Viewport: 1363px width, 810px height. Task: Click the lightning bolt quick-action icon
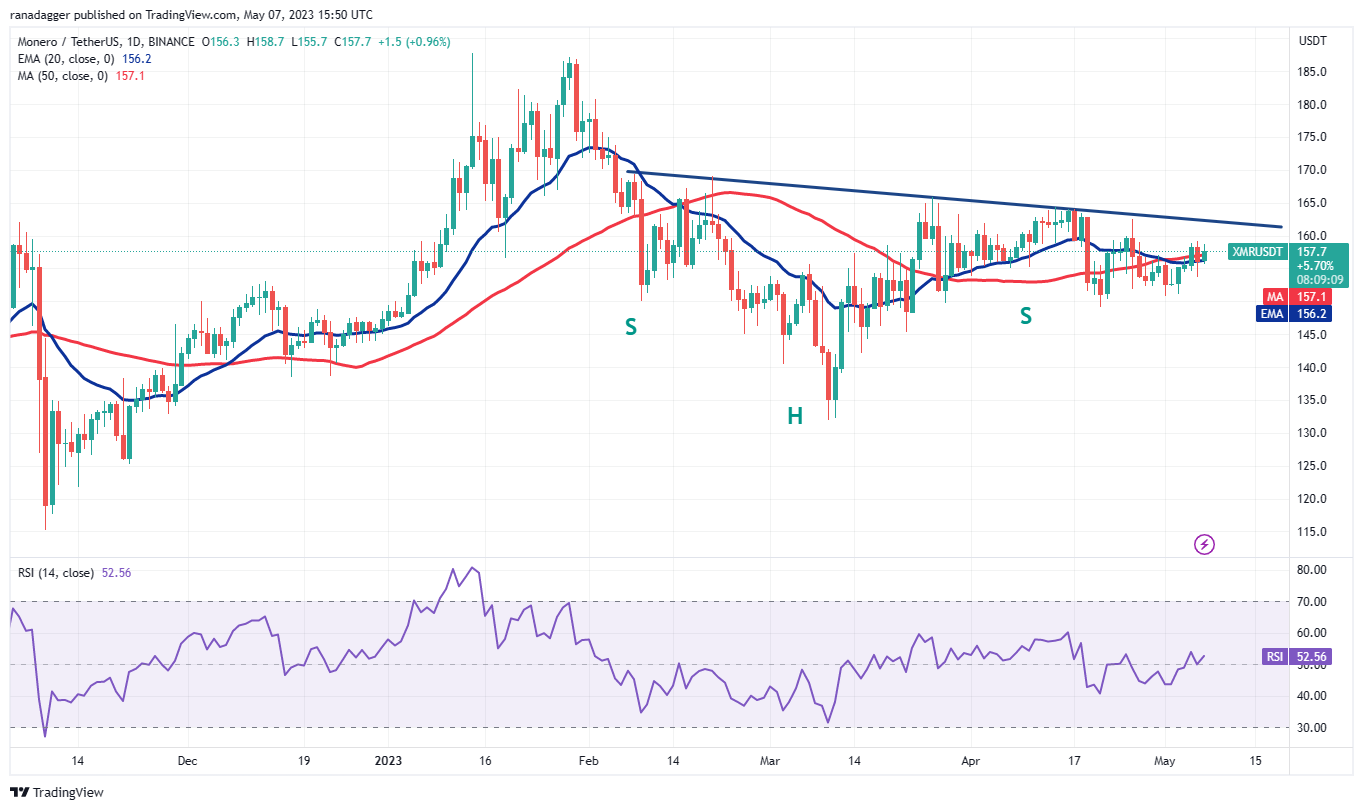1204,544
